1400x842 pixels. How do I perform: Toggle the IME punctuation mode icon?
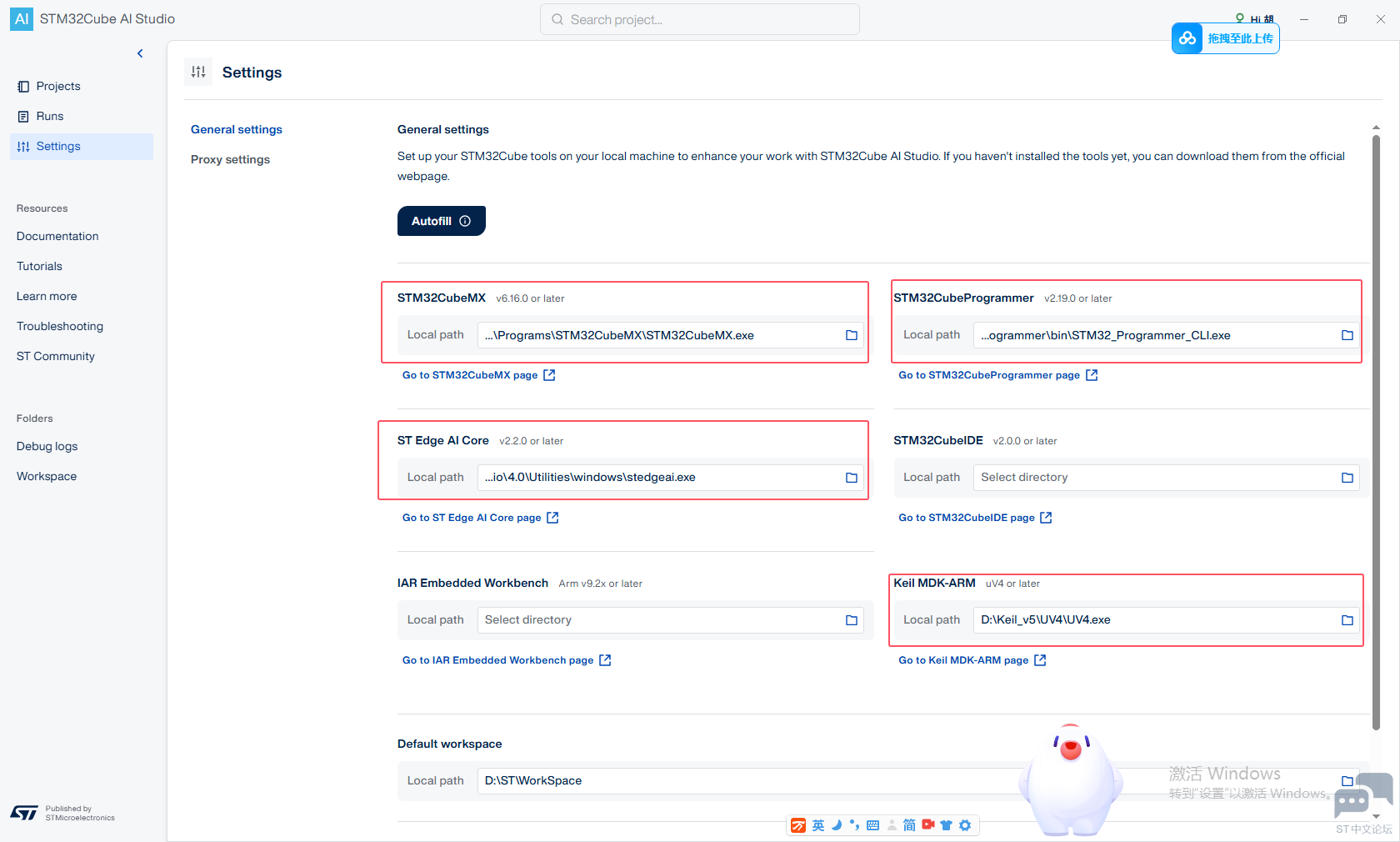click(x=854, y=825)
